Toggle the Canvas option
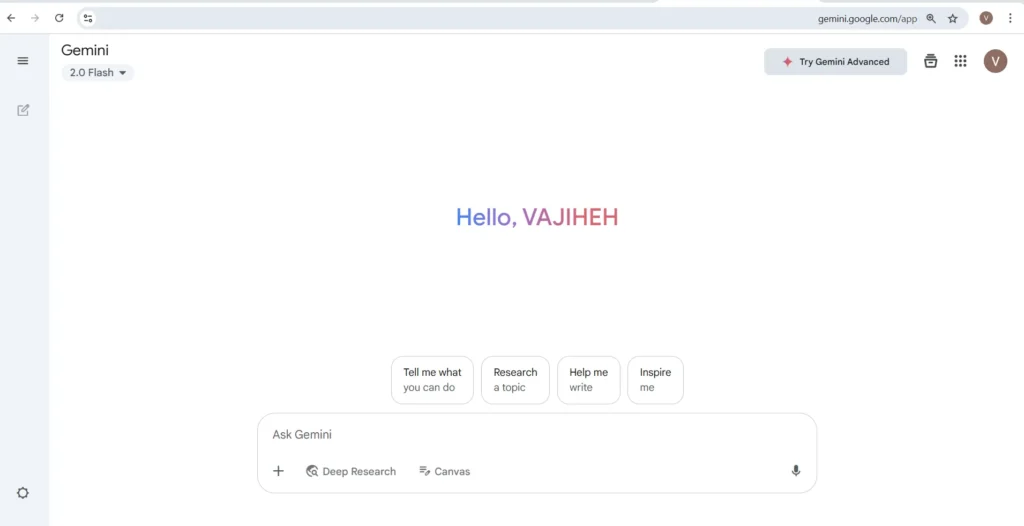 pyautogui.click(x=445, y=471)
